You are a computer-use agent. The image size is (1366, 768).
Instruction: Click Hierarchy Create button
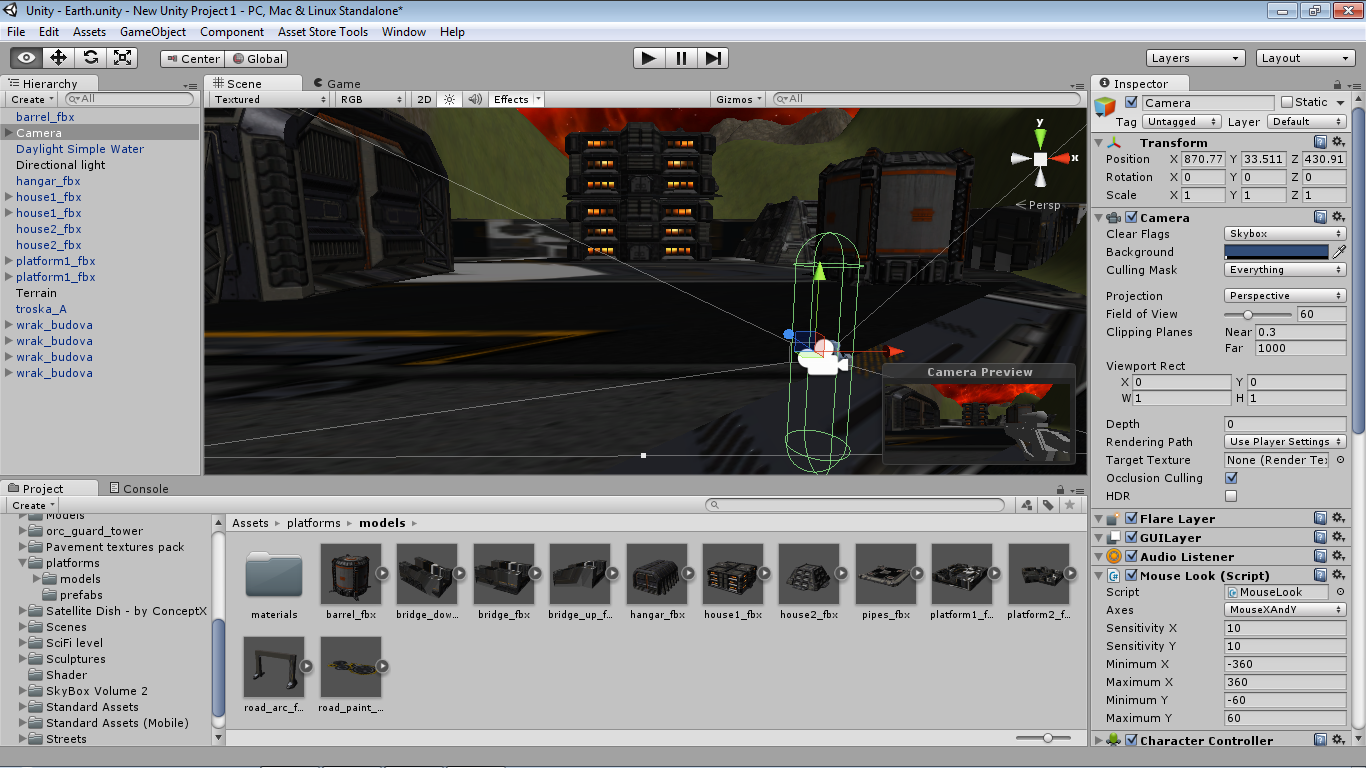[32, 99]
